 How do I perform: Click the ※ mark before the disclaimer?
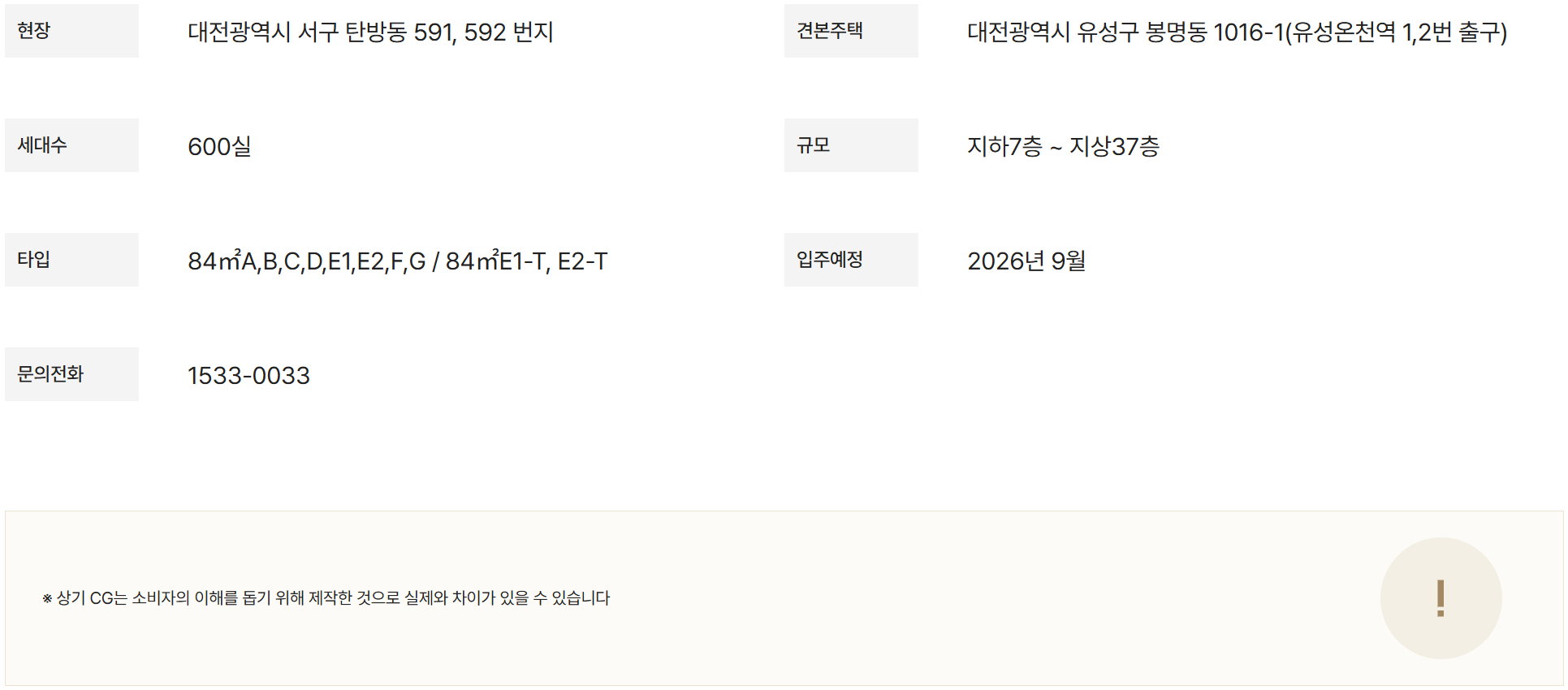47,599
